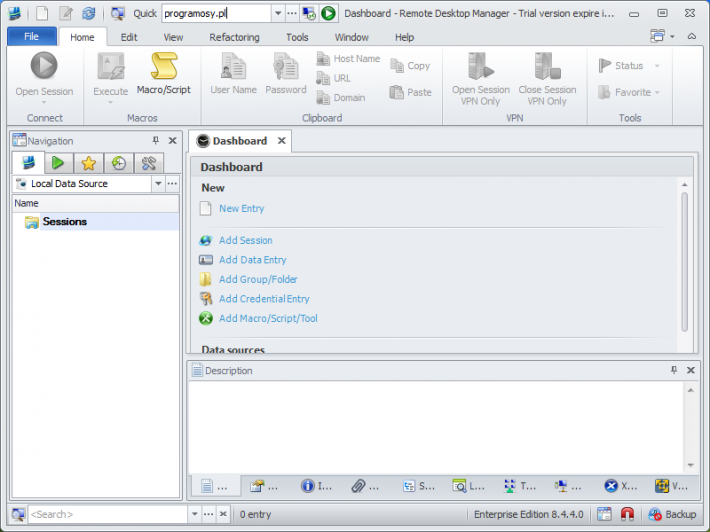Open the Favorite dropdown in Tools group

tap(657, 93)
